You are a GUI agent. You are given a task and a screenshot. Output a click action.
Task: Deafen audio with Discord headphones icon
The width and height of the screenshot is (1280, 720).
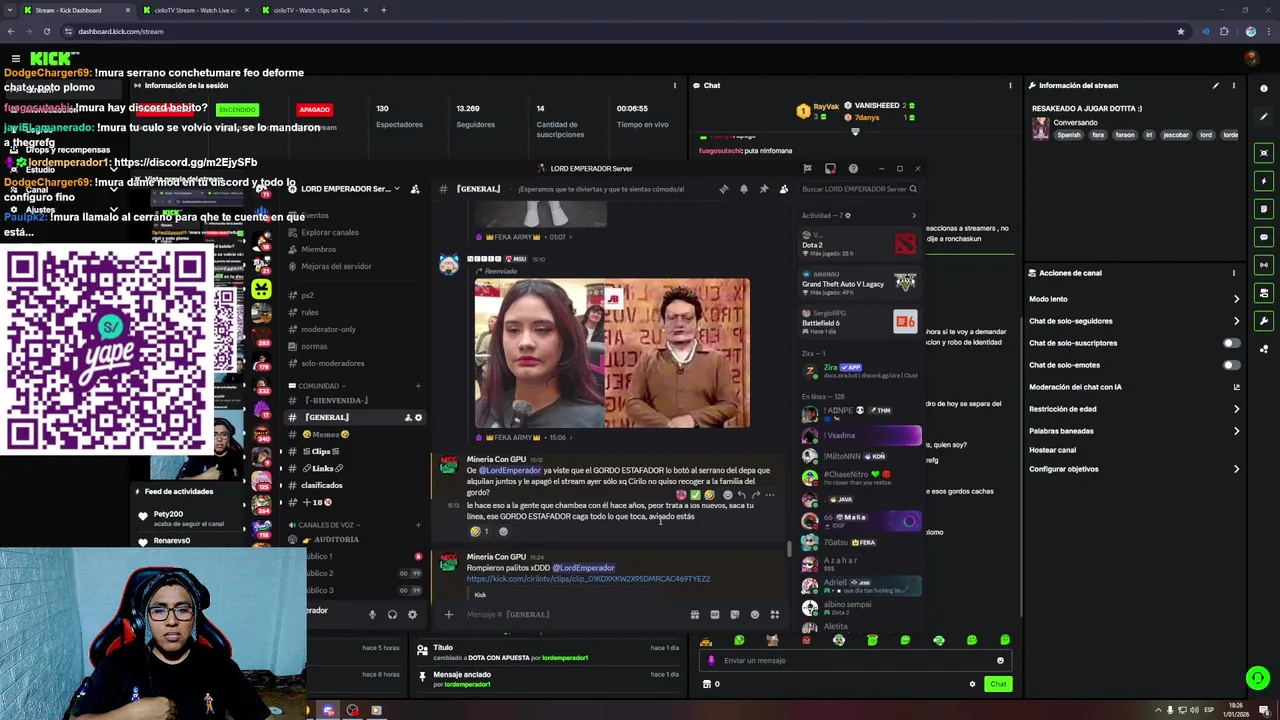coord(392,615)
